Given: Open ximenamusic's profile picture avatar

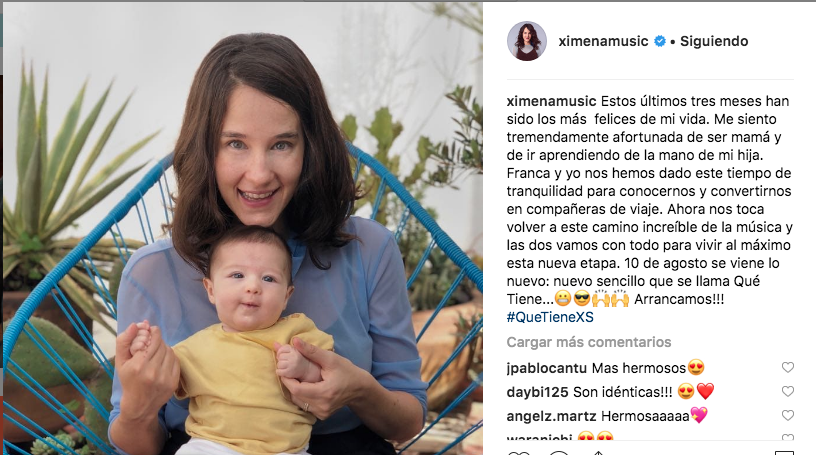Looking at the screenshot, I should pyautogui.click(x=527, y=41).
